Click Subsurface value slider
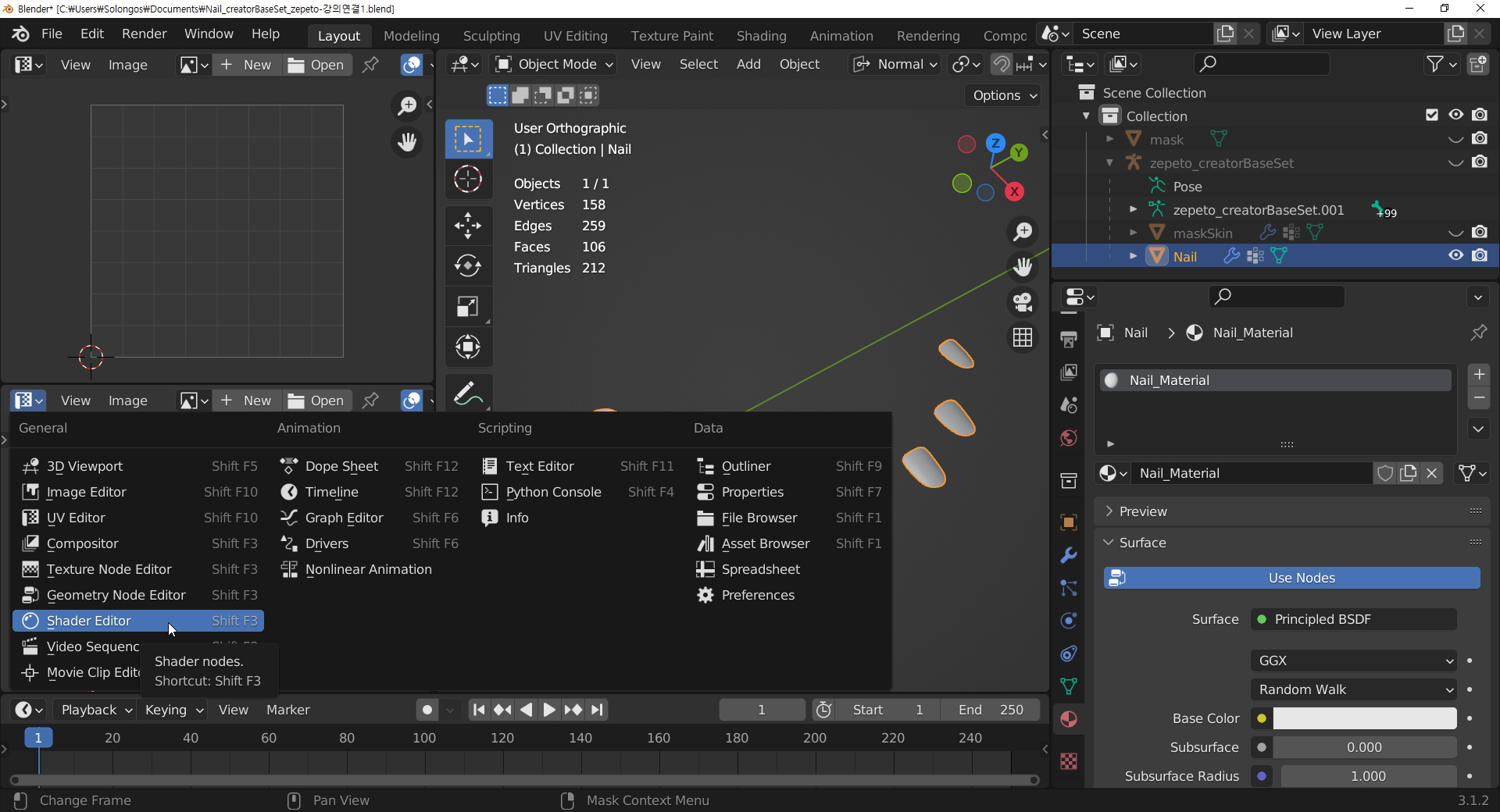The width and height of the screenshot is (1500, 812). click(x=1365, y=747)
